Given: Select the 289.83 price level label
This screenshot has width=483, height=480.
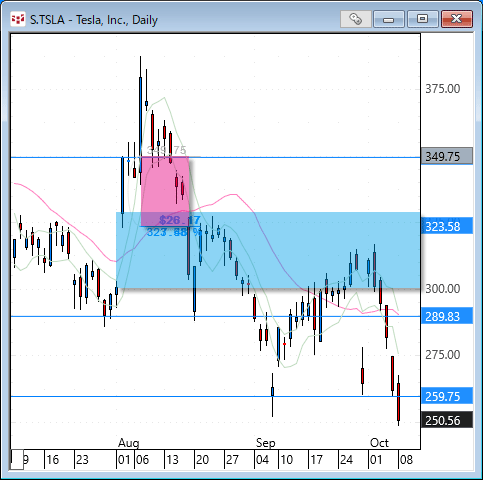Looking at the screenshot, I should point(447,316).
